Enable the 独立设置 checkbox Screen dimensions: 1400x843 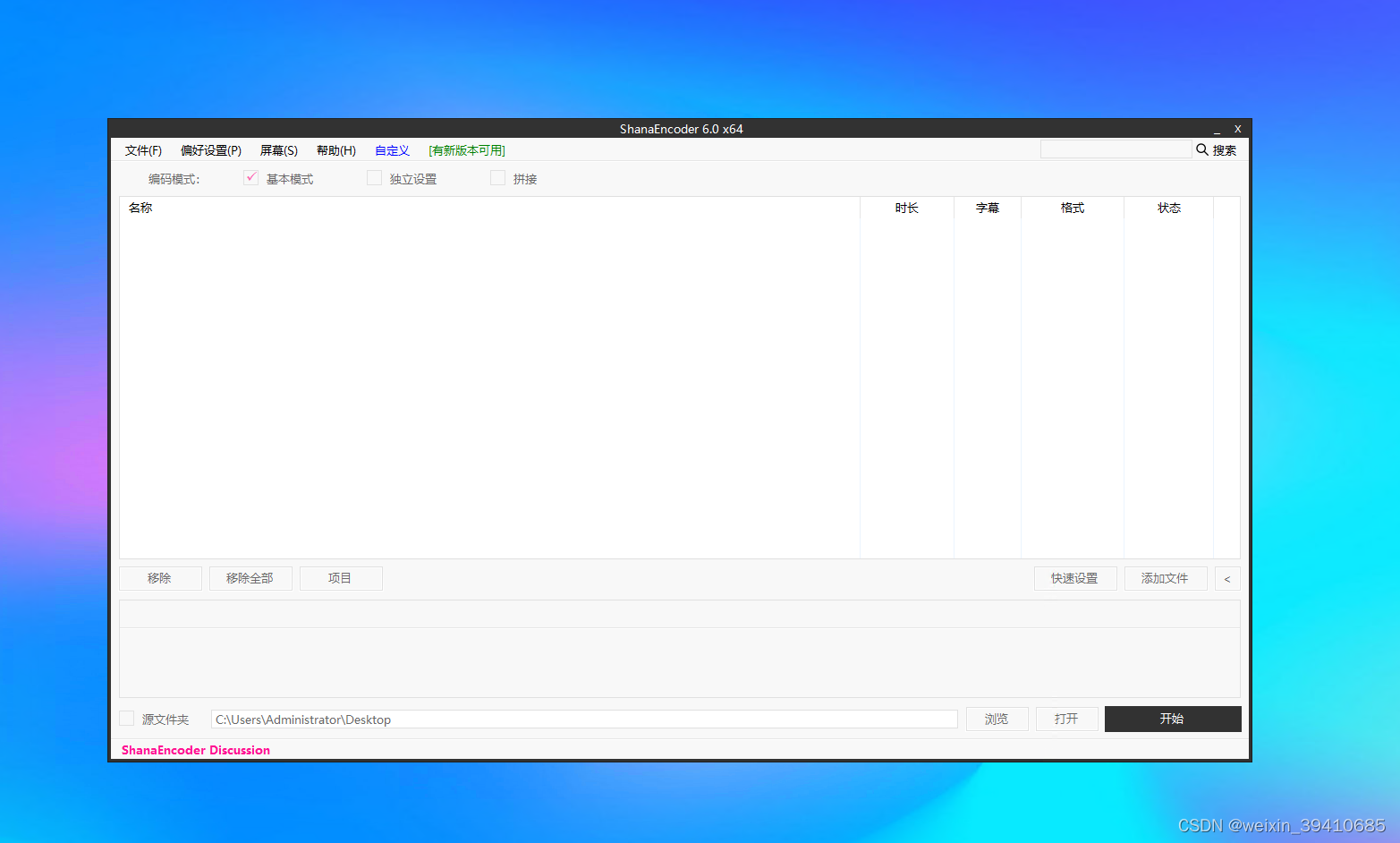[375, 178]
